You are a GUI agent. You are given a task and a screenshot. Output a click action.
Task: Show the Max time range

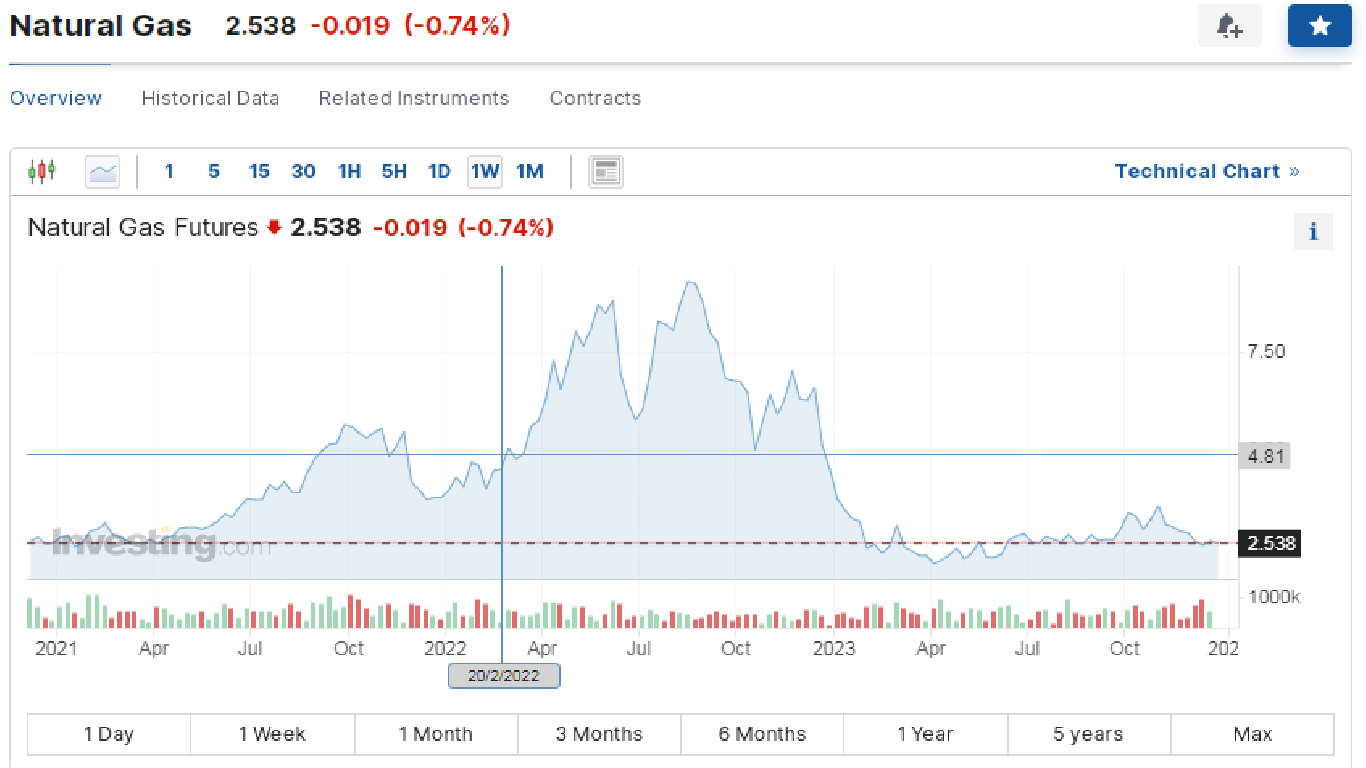(x=1252, y=734)
